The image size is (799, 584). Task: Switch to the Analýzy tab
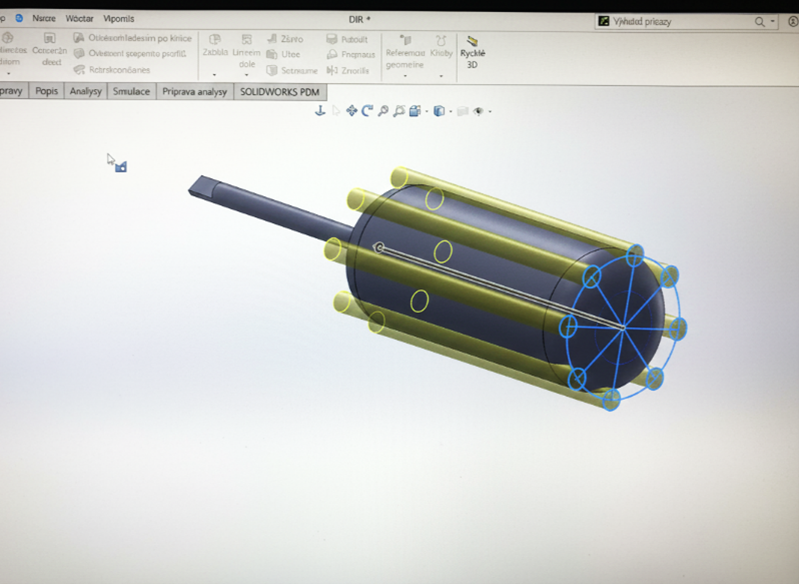coord(86,91)
